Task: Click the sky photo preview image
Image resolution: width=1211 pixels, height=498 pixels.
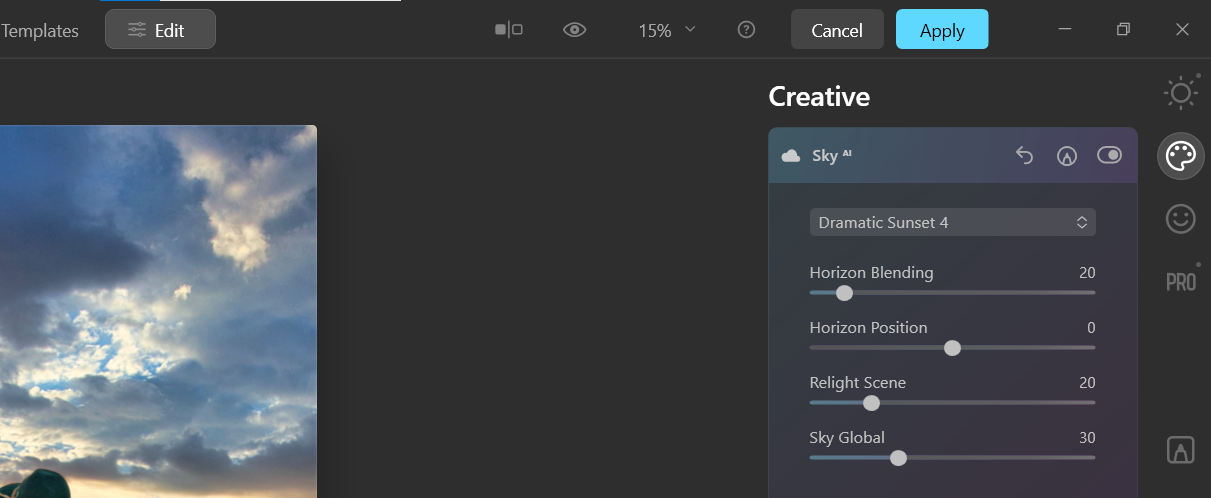Action: point(158,310)
